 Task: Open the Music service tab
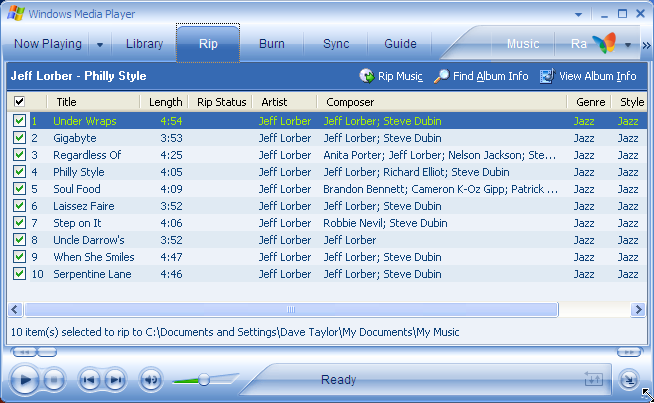click(523, 43)
